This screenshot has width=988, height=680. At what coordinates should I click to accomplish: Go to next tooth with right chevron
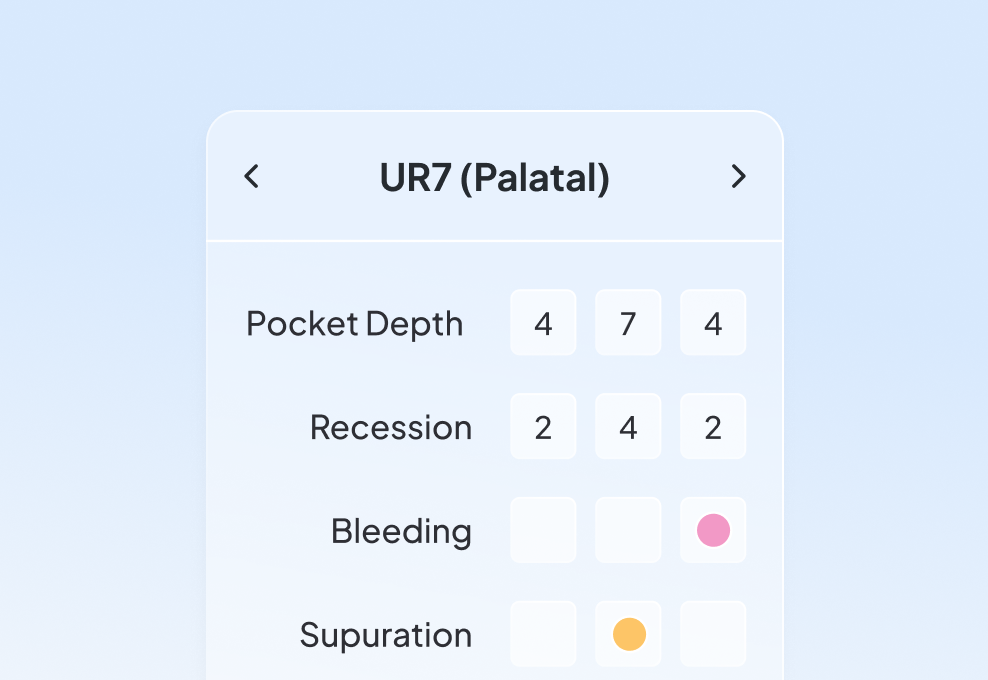[x=738, y=177]
